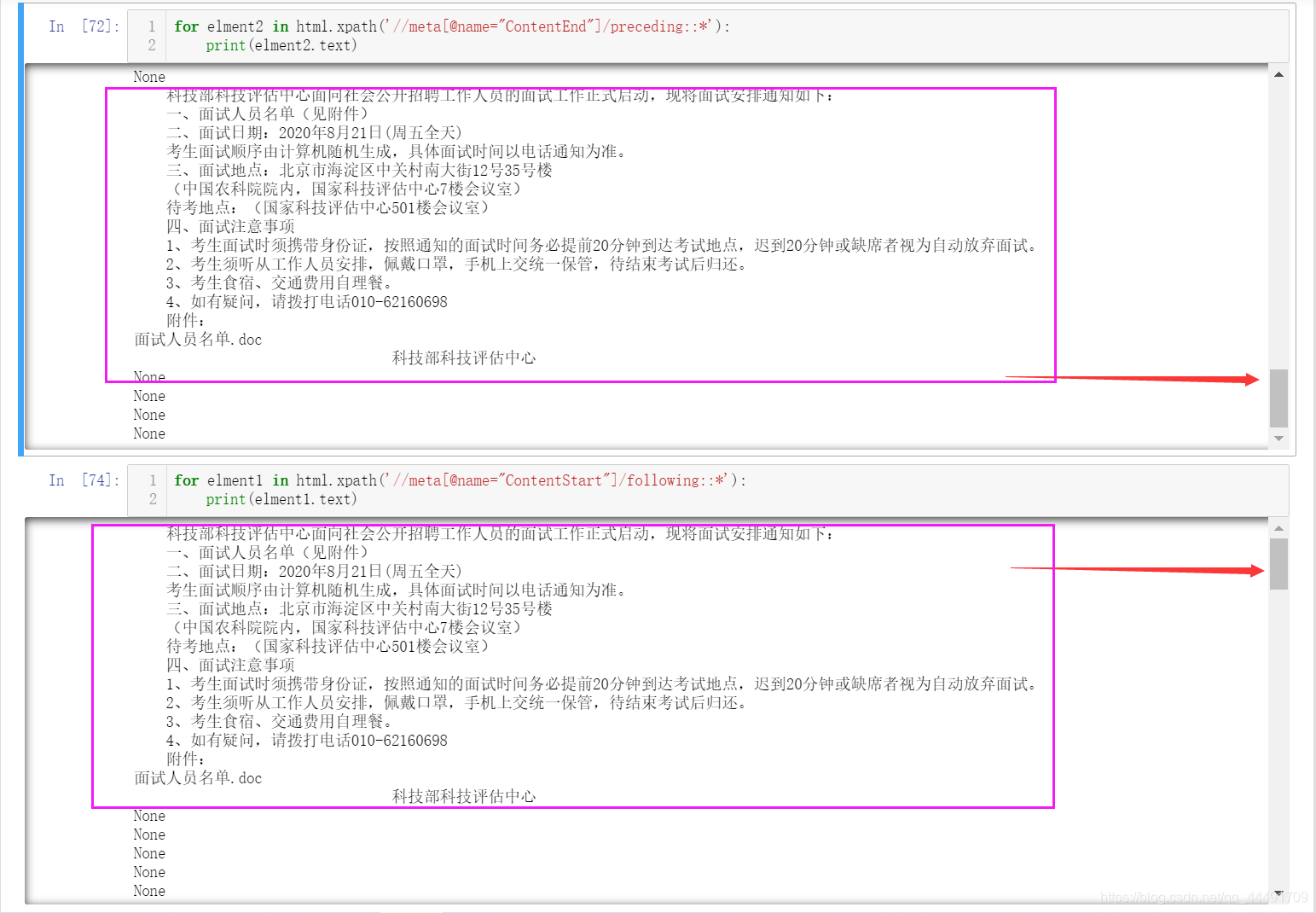Click the up arrow of cell 72 output scrollbar
1316x913 pixels.
[x=1278, y=74]
